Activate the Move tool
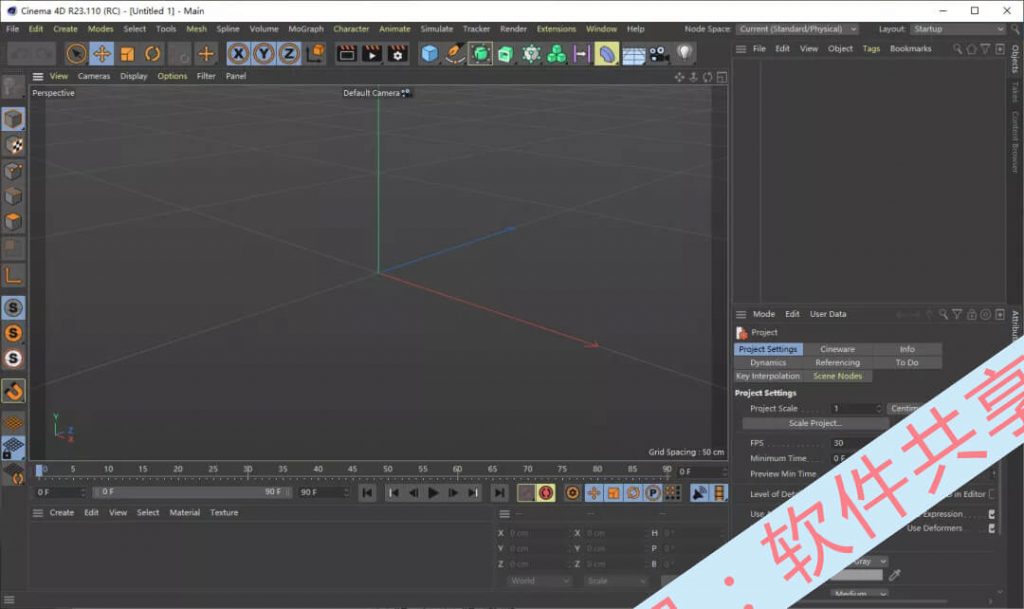Image resolution: width=1024 pixels, height=609 pixels. 102,54
